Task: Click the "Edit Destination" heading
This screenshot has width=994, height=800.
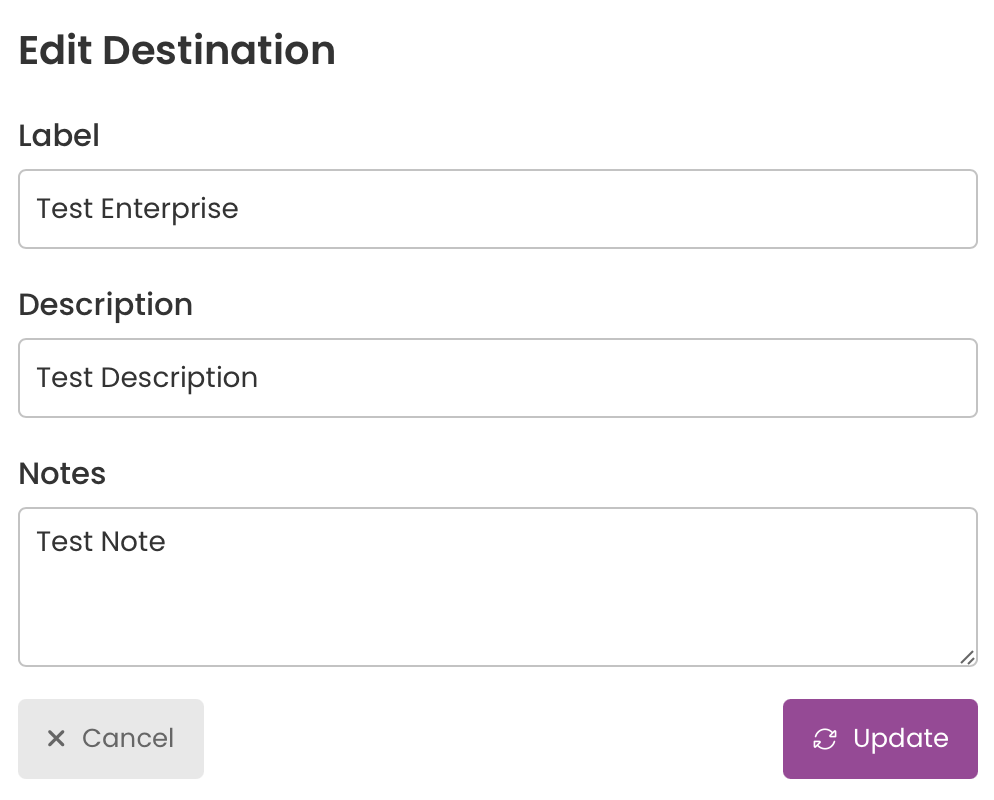Action: (x=177, y=51)
